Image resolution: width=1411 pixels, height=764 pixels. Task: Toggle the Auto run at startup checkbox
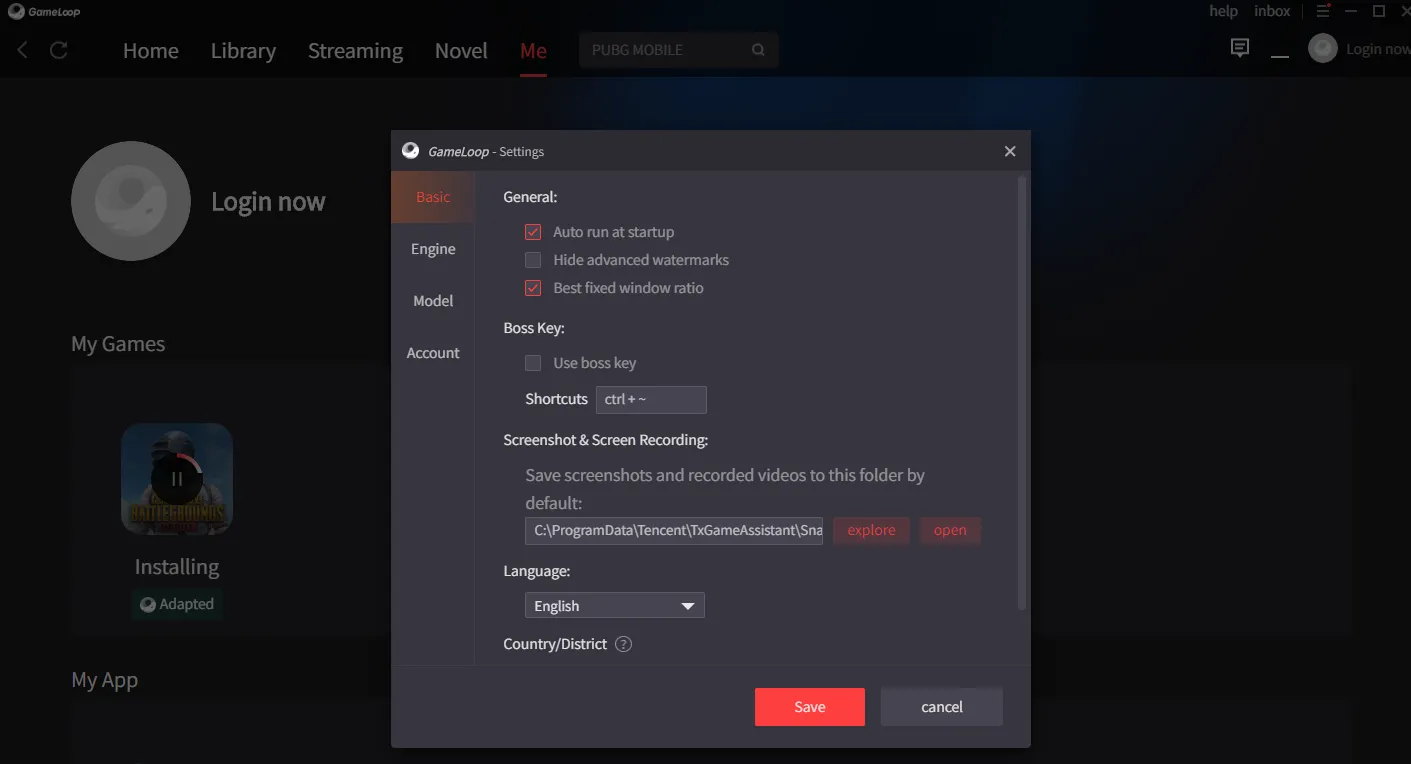click(533, 232)
